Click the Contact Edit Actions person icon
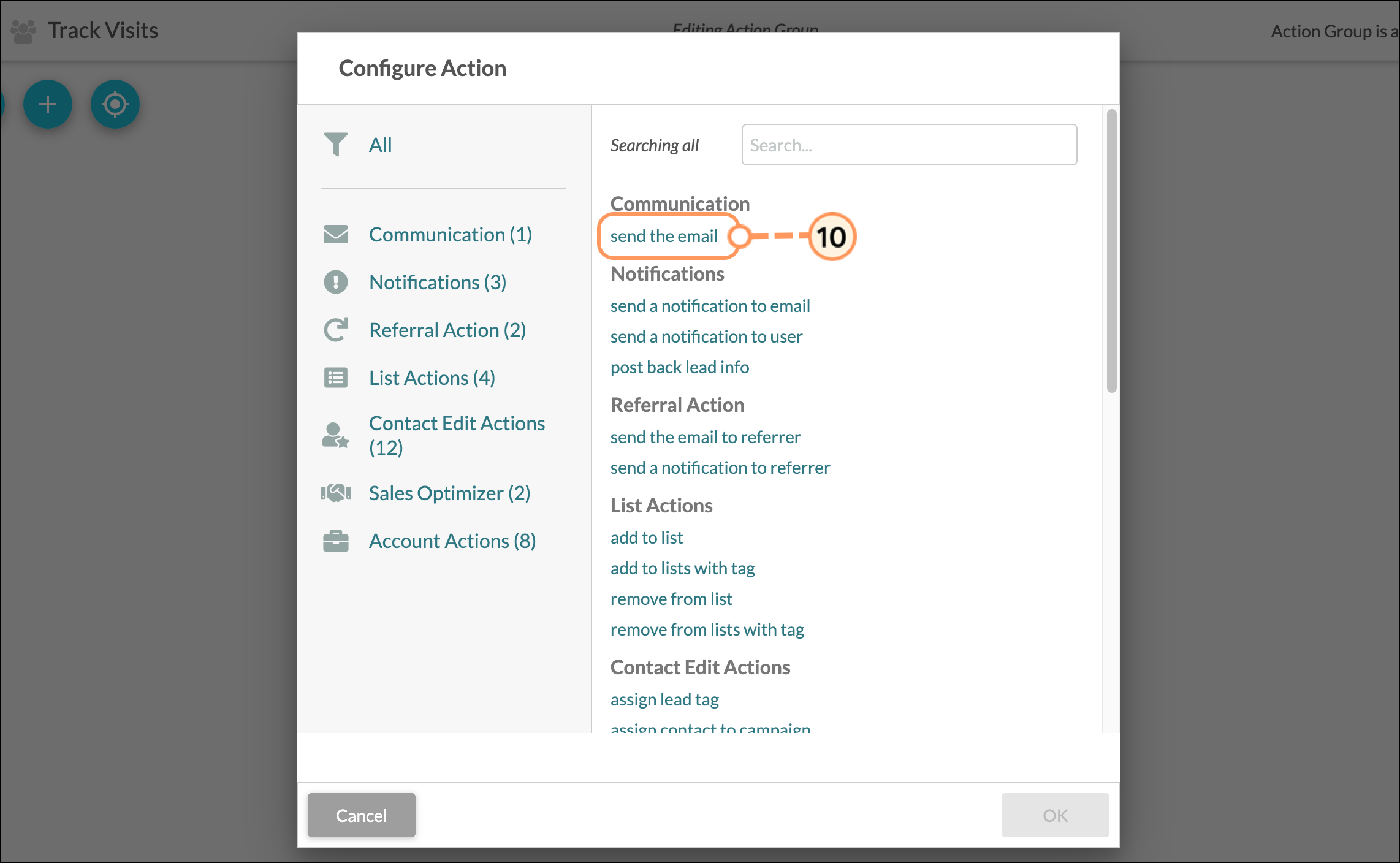Viewport: 1400px width, 863px height. coord(335,435)
